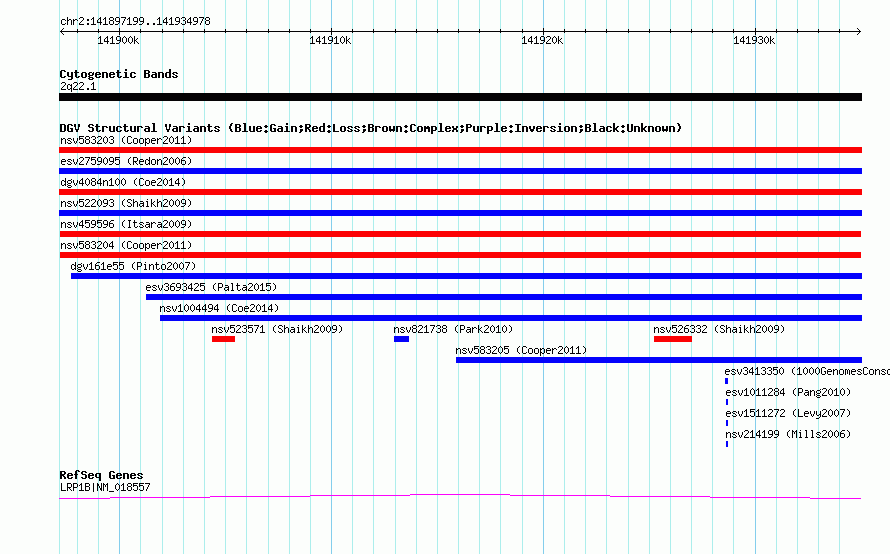Open the nsv583203 (Cooper2011) label
This screenshot has height=554, width=890.
point(126,140)
